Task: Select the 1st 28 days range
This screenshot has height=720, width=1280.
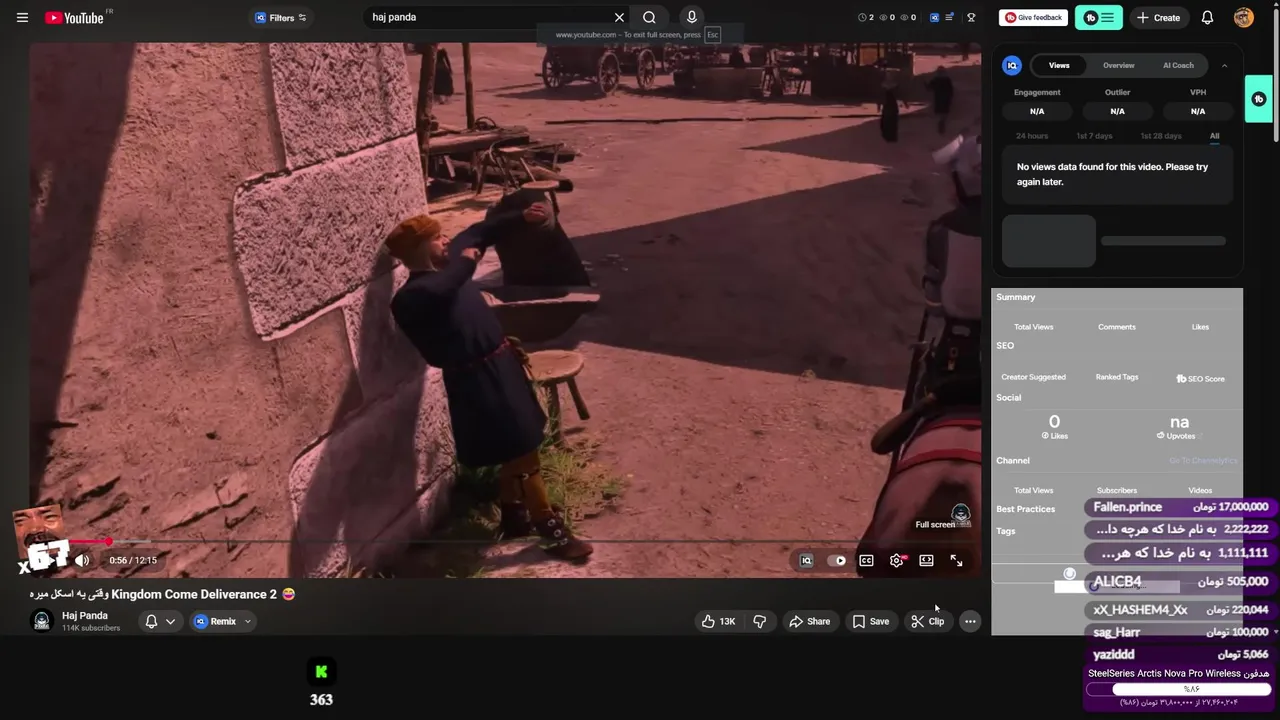Action: (x=1161, y=136)
